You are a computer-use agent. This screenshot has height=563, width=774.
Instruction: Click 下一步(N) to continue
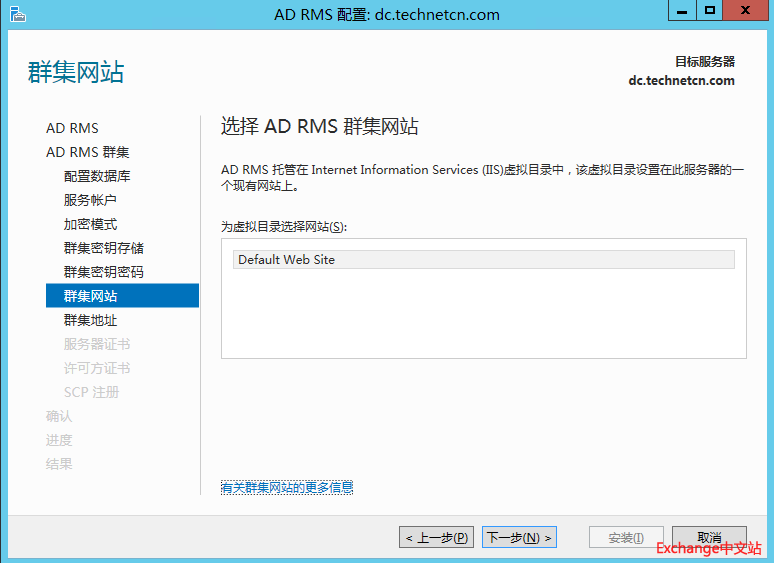pyautogui.click(x=519, y=538)
